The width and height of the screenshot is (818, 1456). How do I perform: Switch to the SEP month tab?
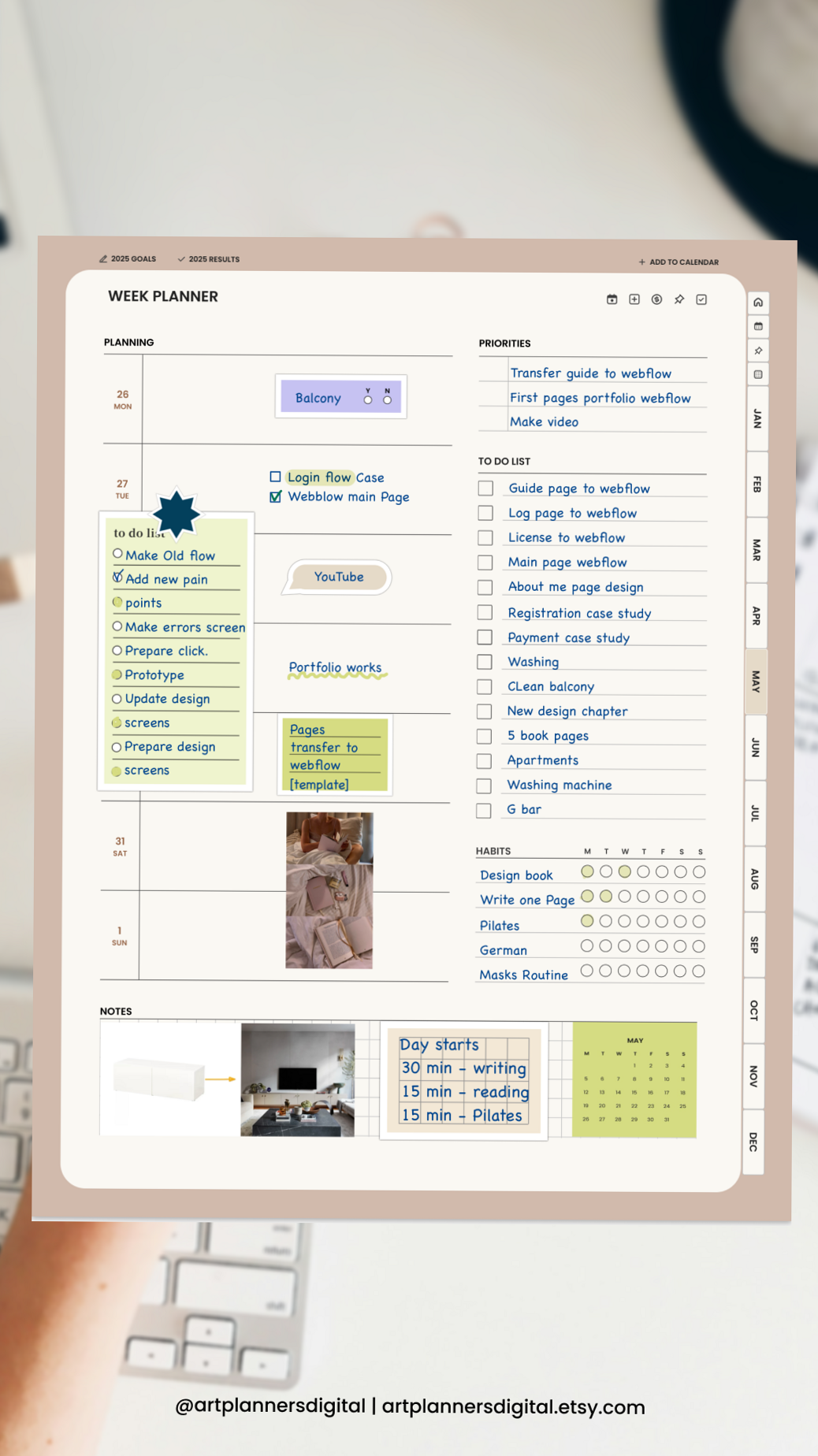754,945
